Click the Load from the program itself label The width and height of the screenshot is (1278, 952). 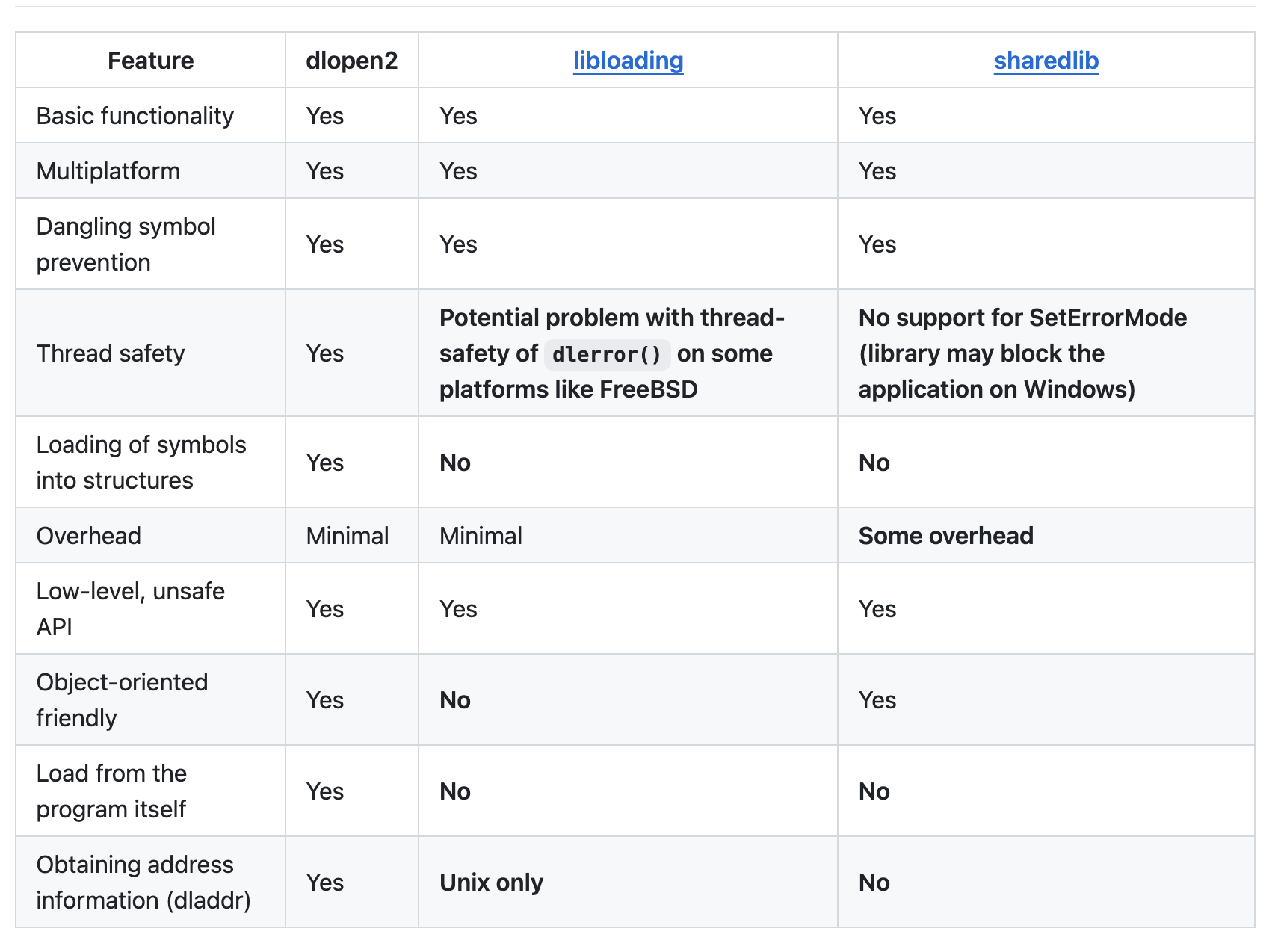tap(111, 791)
